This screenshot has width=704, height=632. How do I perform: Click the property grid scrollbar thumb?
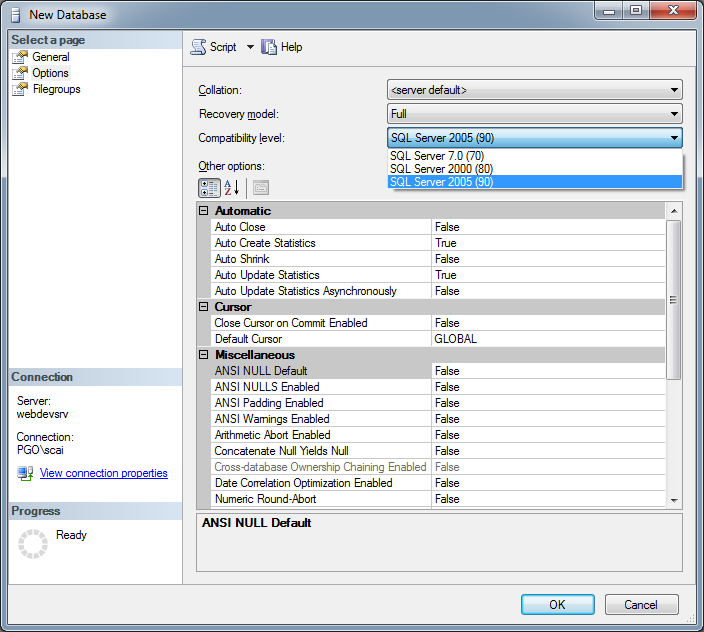673,300
